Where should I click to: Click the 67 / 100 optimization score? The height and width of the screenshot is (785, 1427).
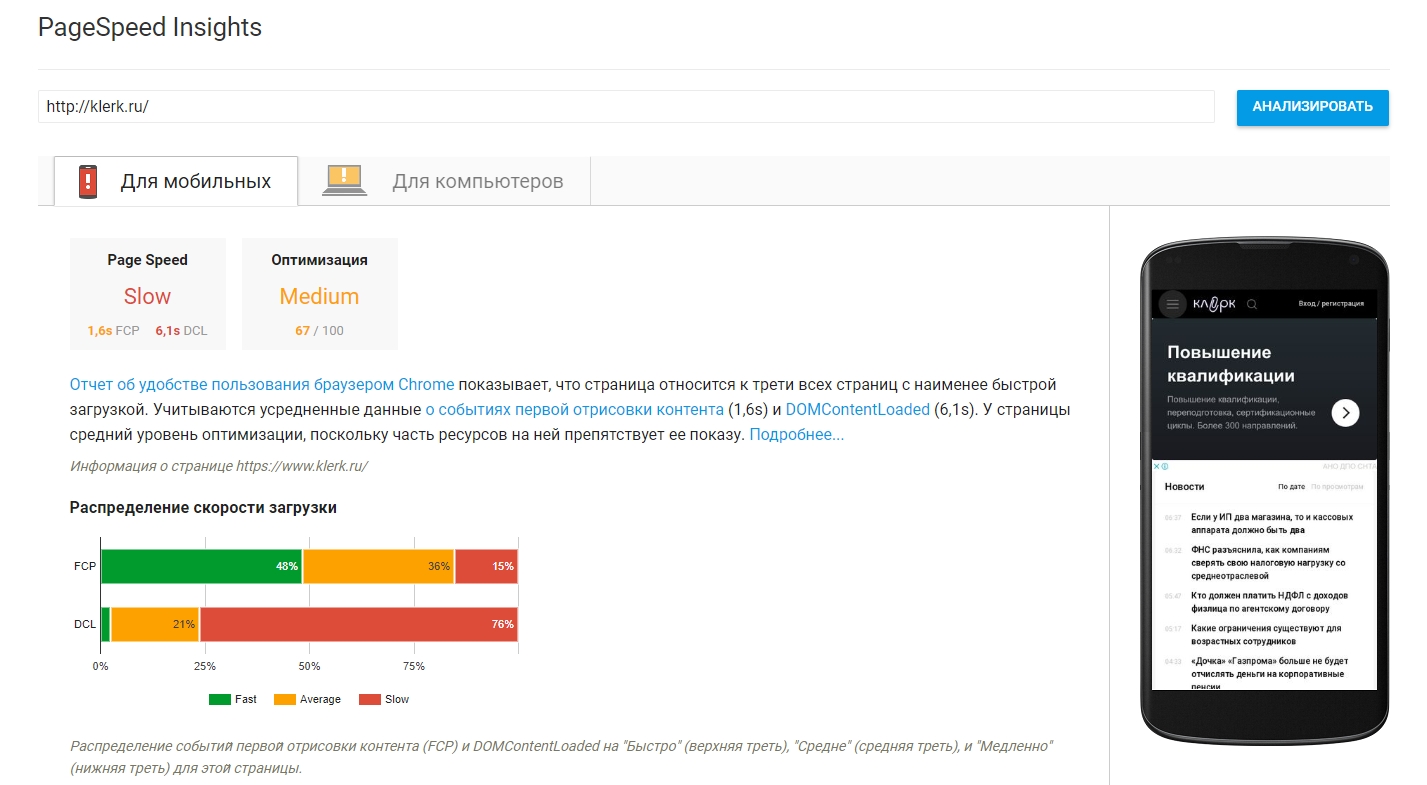(x=319, y=331)
